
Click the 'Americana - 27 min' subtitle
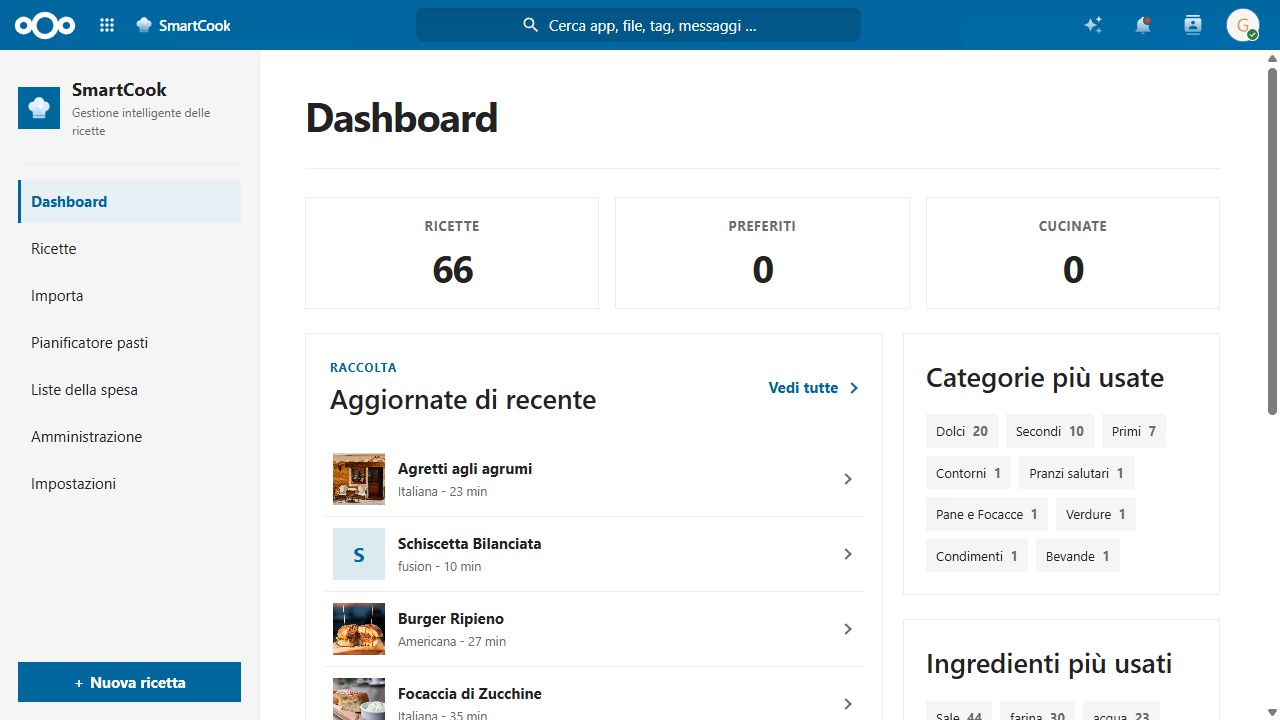[x=452, y=641]
